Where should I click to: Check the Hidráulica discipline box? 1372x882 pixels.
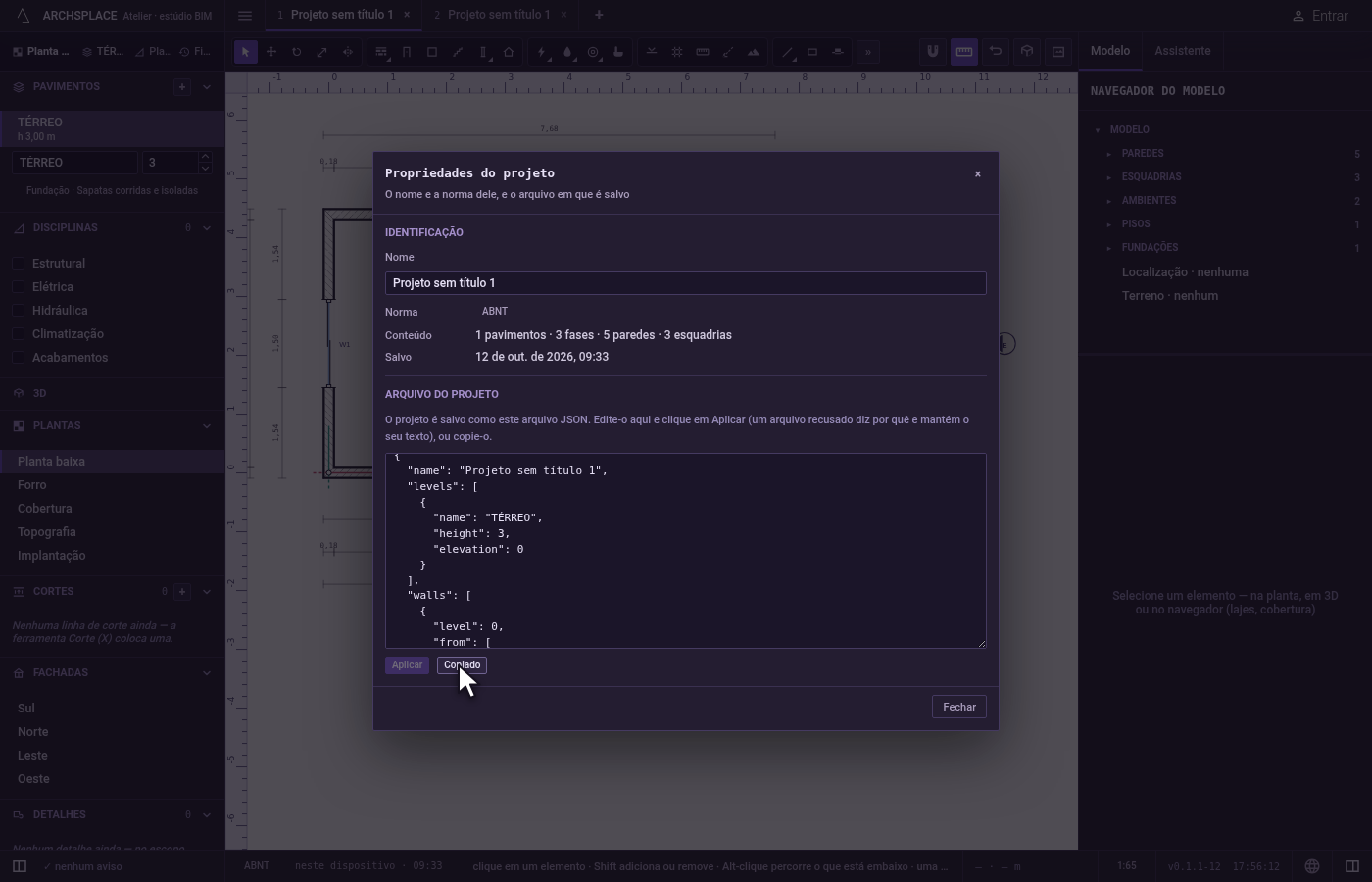click(x=18, y=311)
